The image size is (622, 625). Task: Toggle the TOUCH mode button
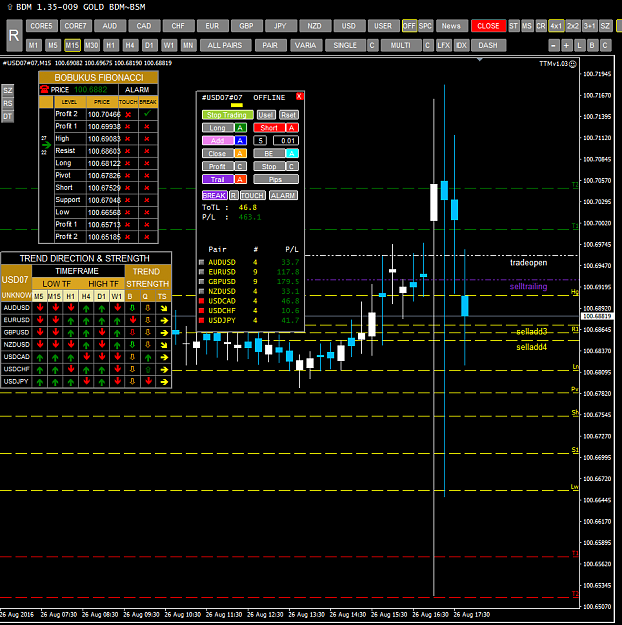pyautogui.click(x=252, y=195)
